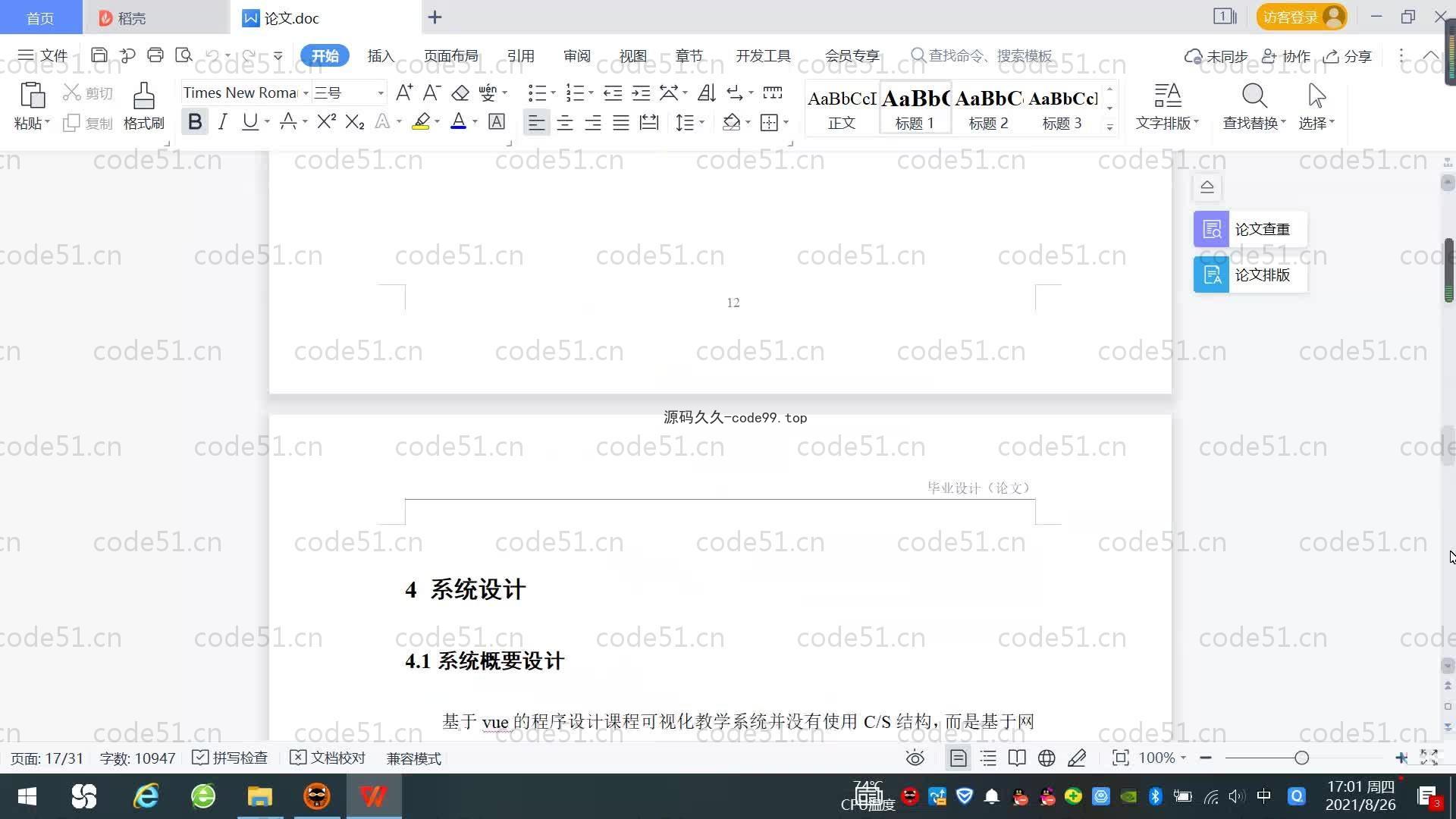Switch to web layout view icon
This screenshot has width=1456, height=819.
(x=1046, y=758)
